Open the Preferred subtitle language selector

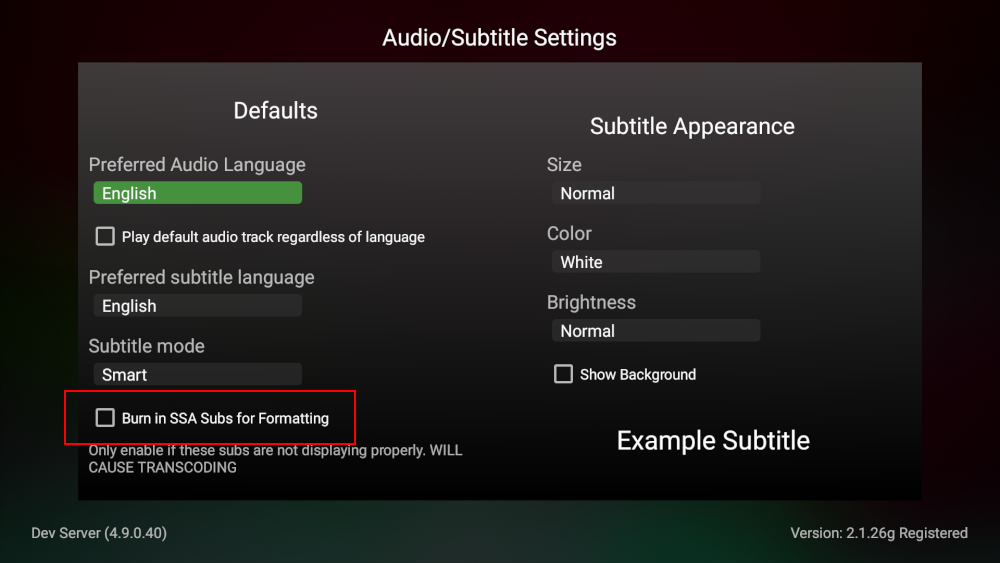point(197,306)
